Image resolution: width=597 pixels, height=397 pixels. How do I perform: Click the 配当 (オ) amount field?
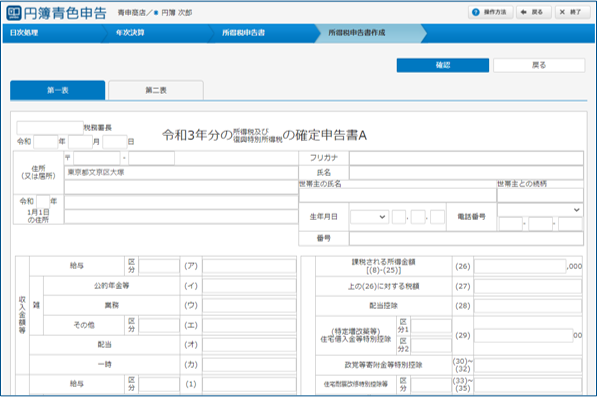249,345
